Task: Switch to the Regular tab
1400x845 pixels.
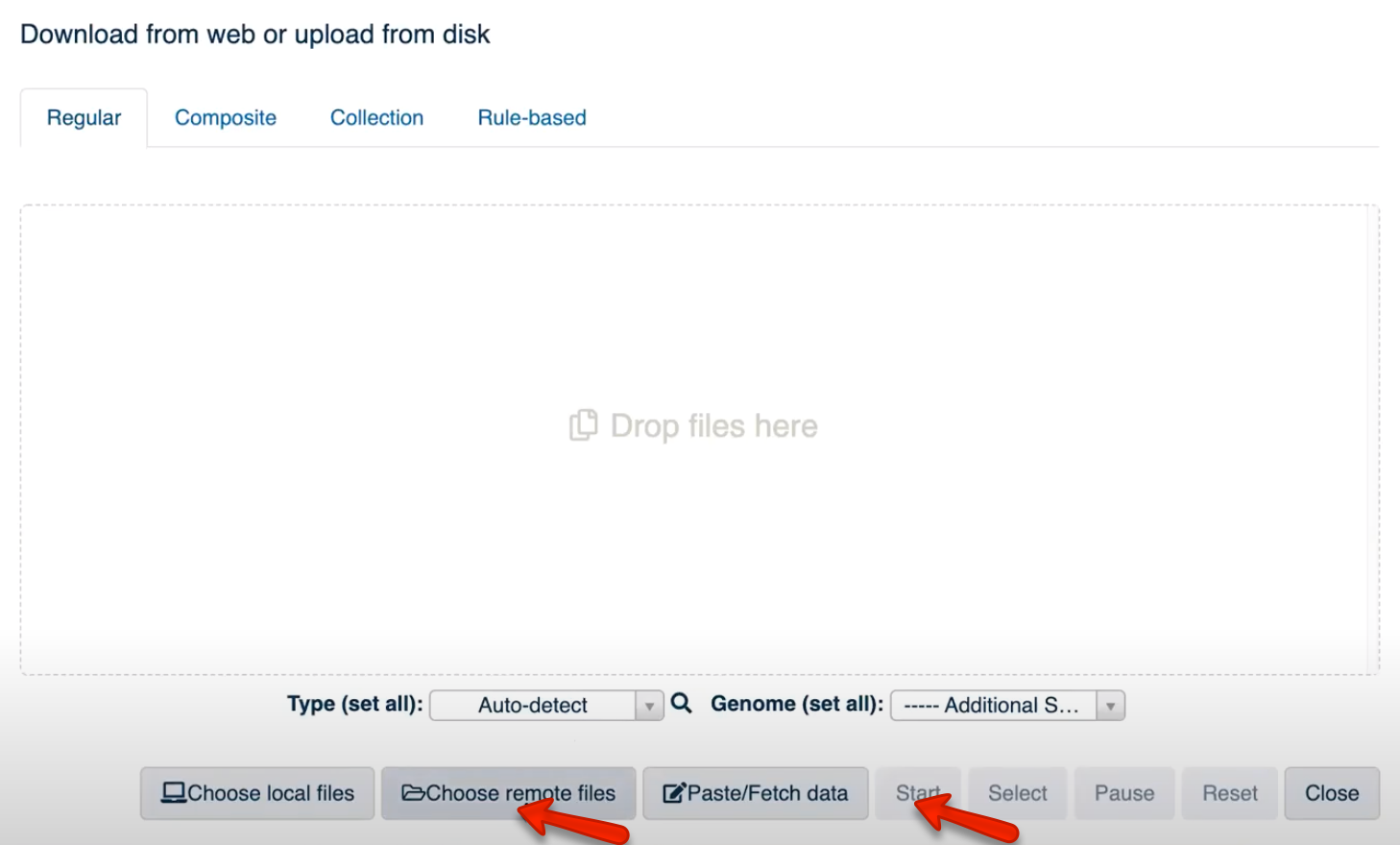Action: point(84,118)
